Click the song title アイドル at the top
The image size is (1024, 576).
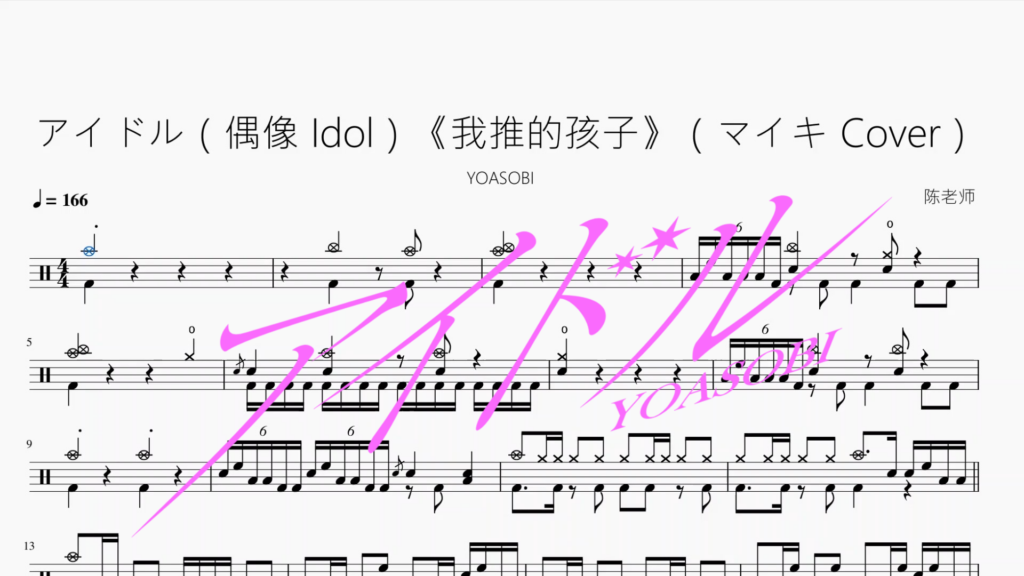(x=110, y=133)
